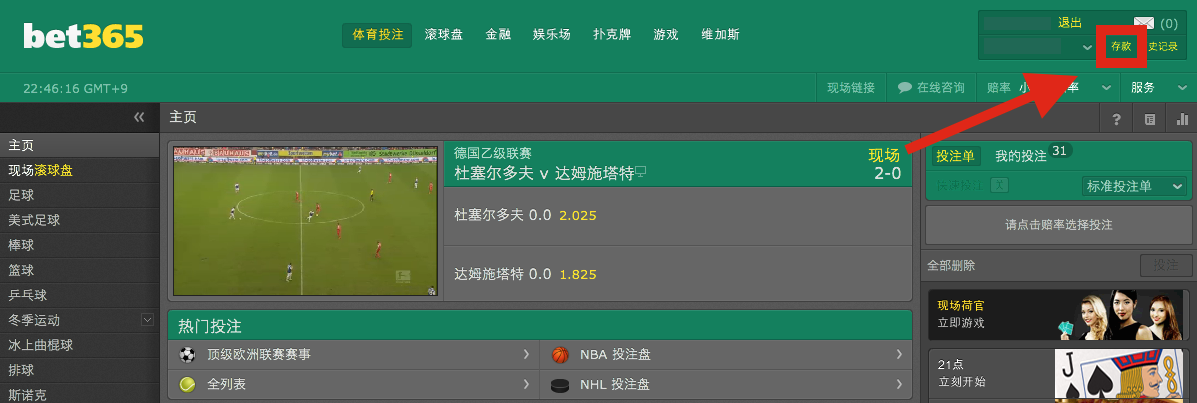Select the 金融 top navigation tab
The image size is (1197, 403).
498,35
